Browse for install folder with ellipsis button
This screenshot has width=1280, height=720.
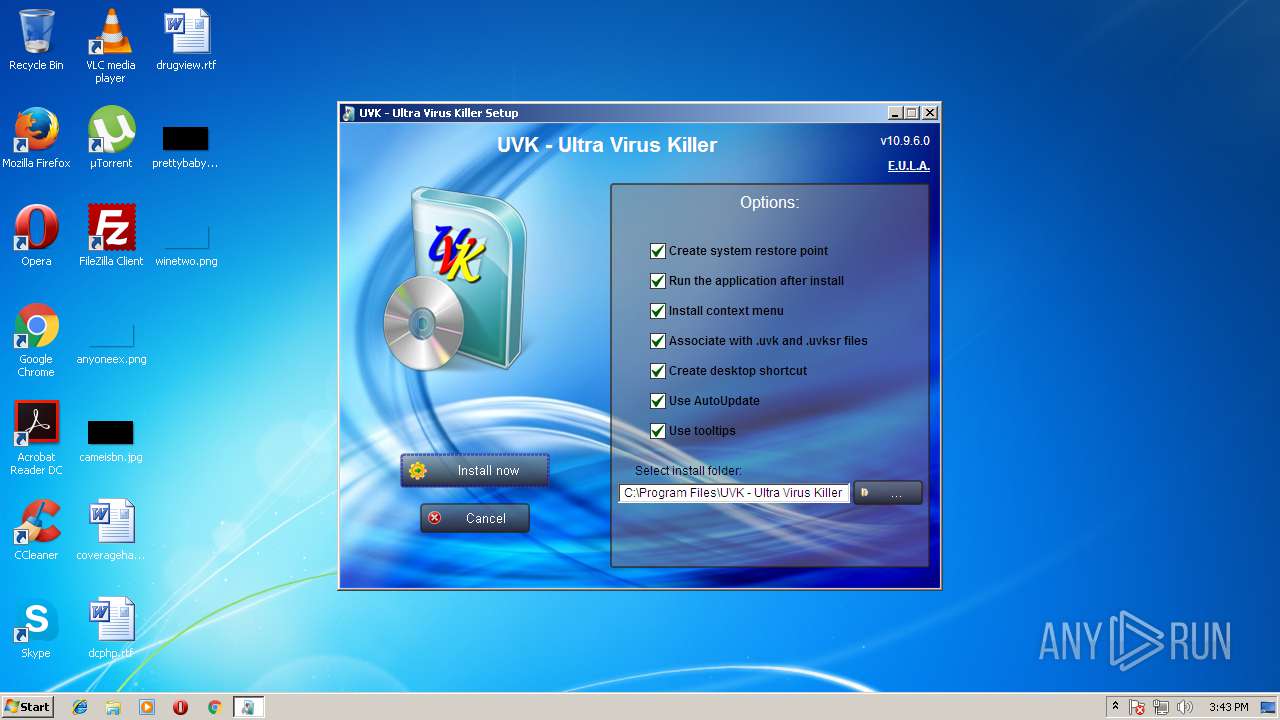pyautogui.click(x=888, y=493)
